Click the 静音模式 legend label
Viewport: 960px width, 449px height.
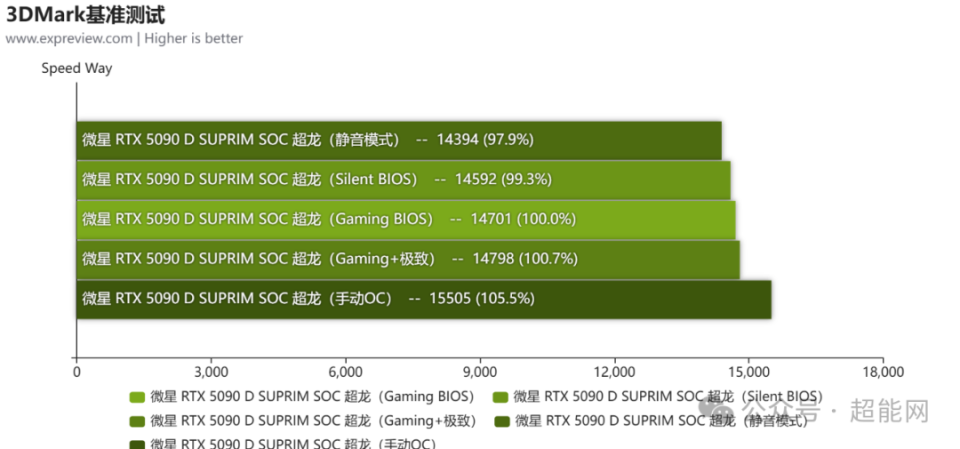pos(661,421)
